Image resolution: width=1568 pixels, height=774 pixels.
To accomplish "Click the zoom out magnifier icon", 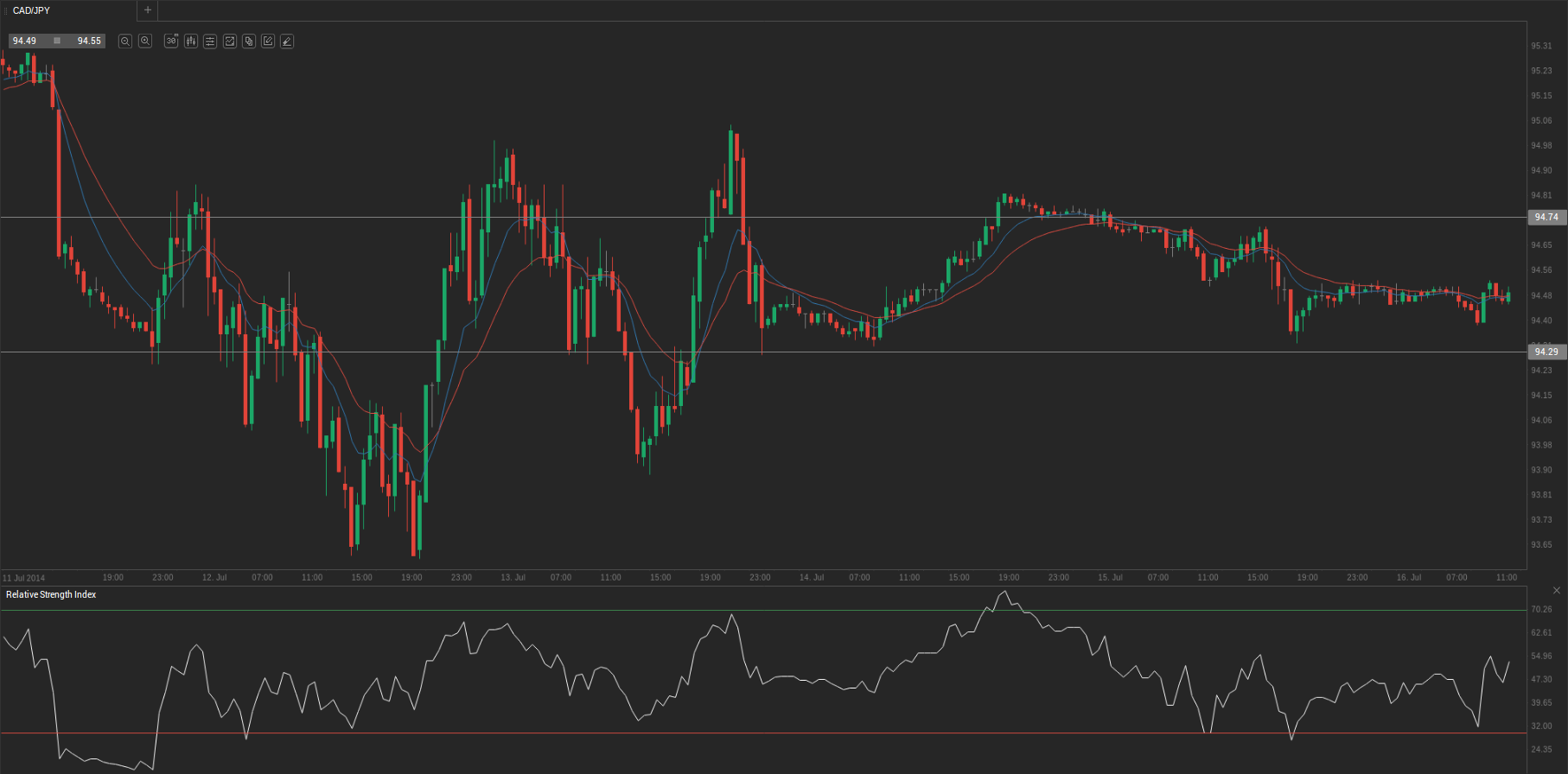I will pos(125,41).
